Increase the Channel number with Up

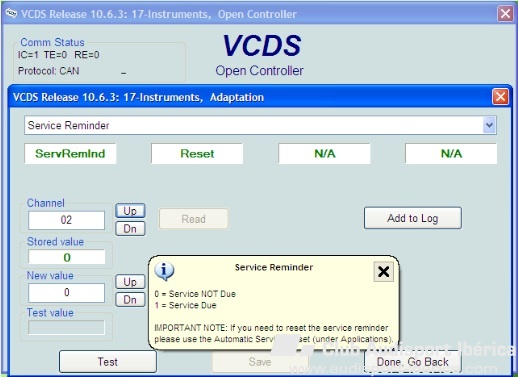[130, 211]
